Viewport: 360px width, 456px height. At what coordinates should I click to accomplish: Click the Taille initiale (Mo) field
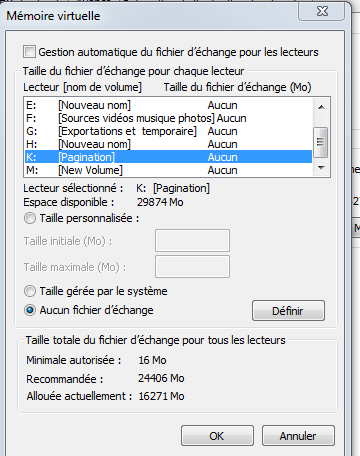(192, 240)
